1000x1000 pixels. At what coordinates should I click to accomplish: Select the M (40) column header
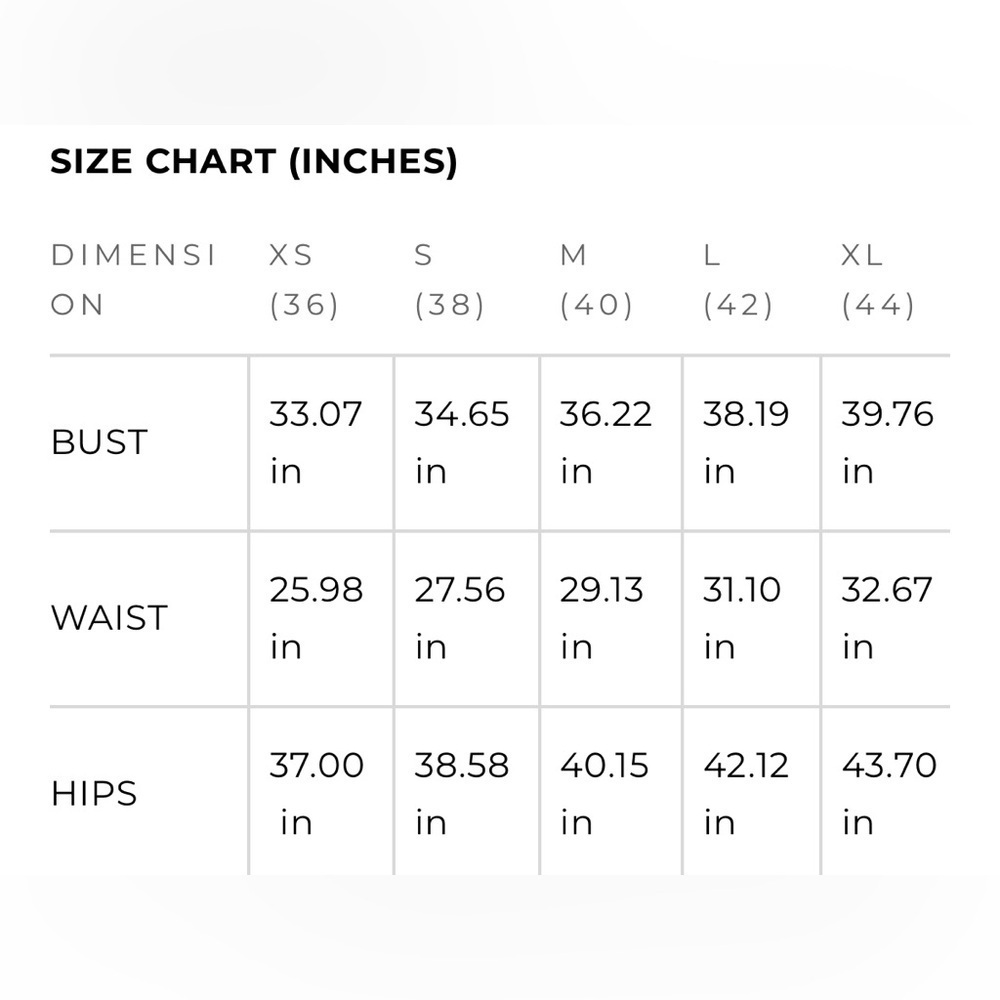(x=596, y=279)
